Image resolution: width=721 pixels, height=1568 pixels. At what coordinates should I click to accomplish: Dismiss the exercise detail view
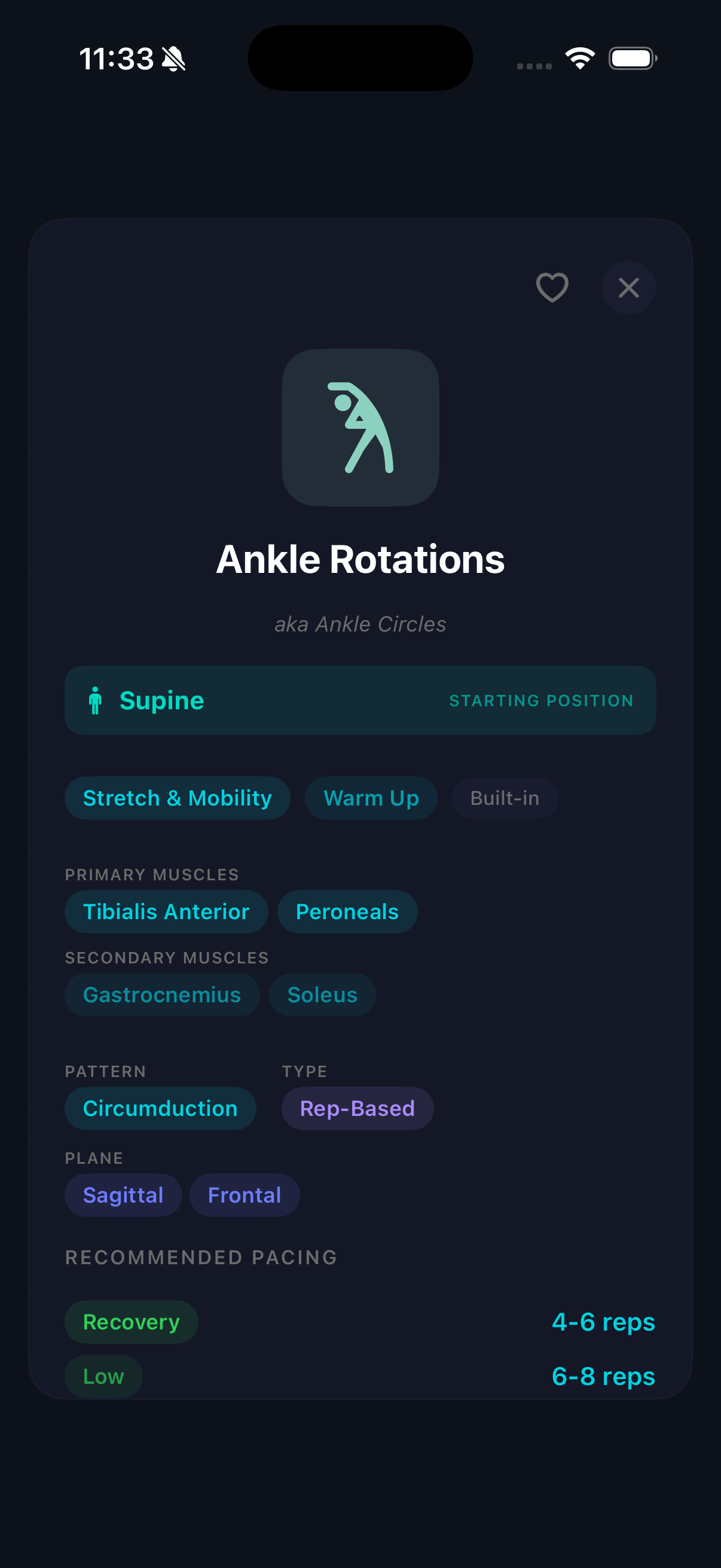point(628,287)
